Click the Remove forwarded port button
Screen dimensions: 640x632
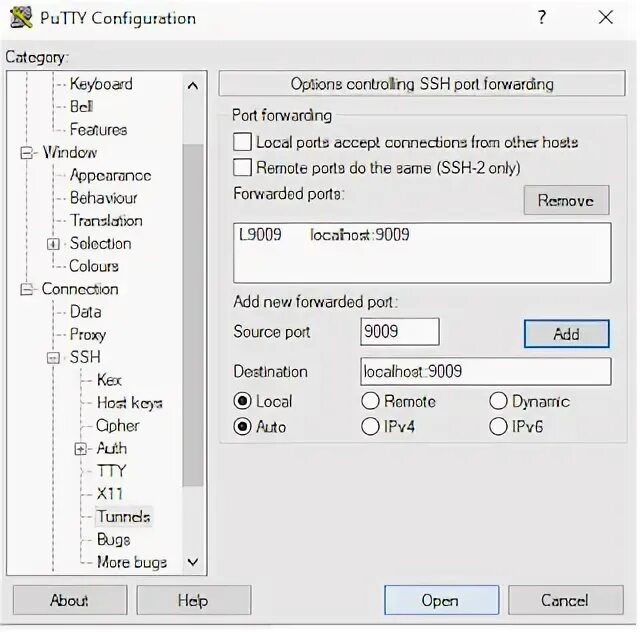point(566,200)
